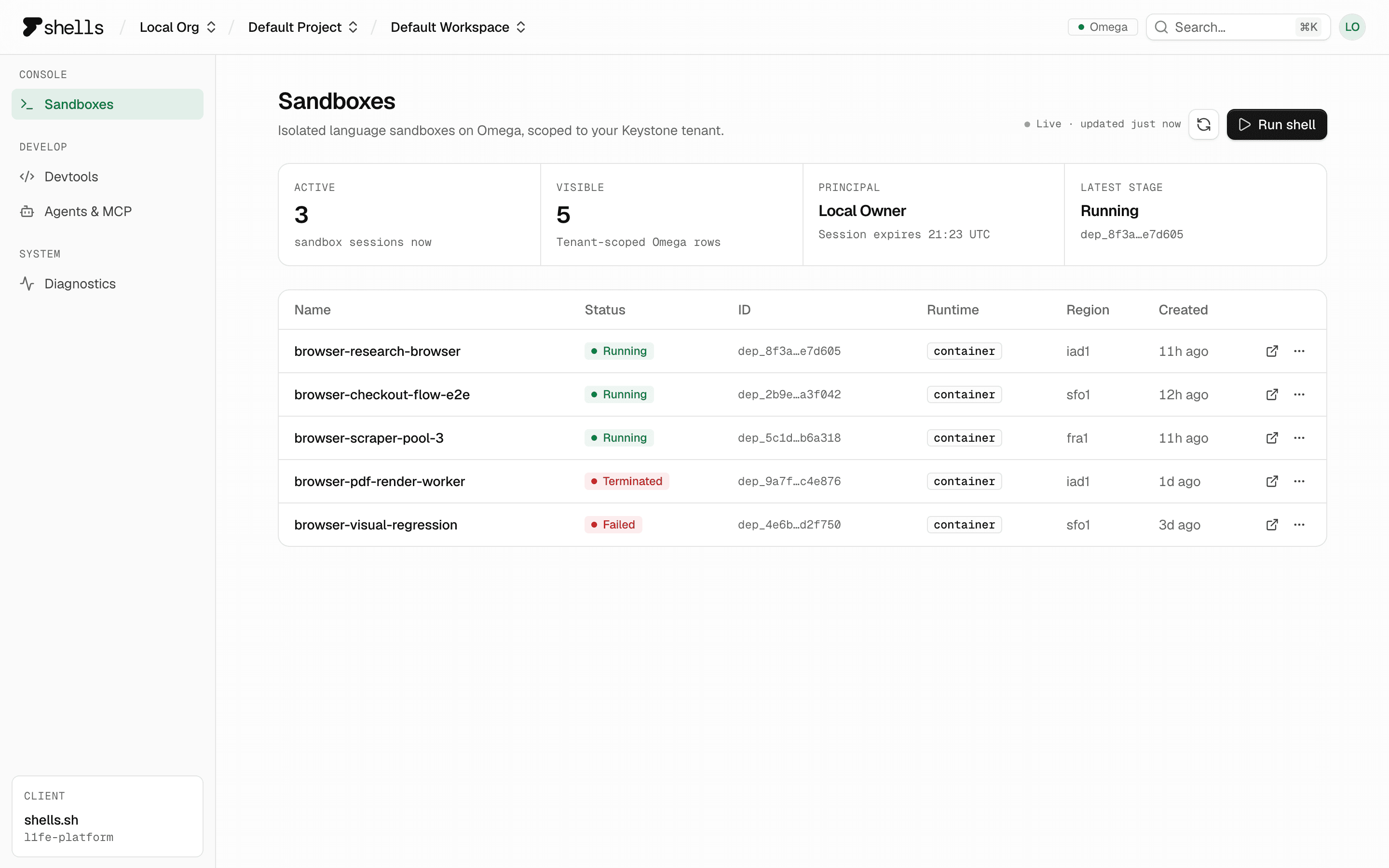The width and height of the screenshot is (1389, 868).
Task: Click the Diagnostics activity pulse icon
Action: pos(27,284)
